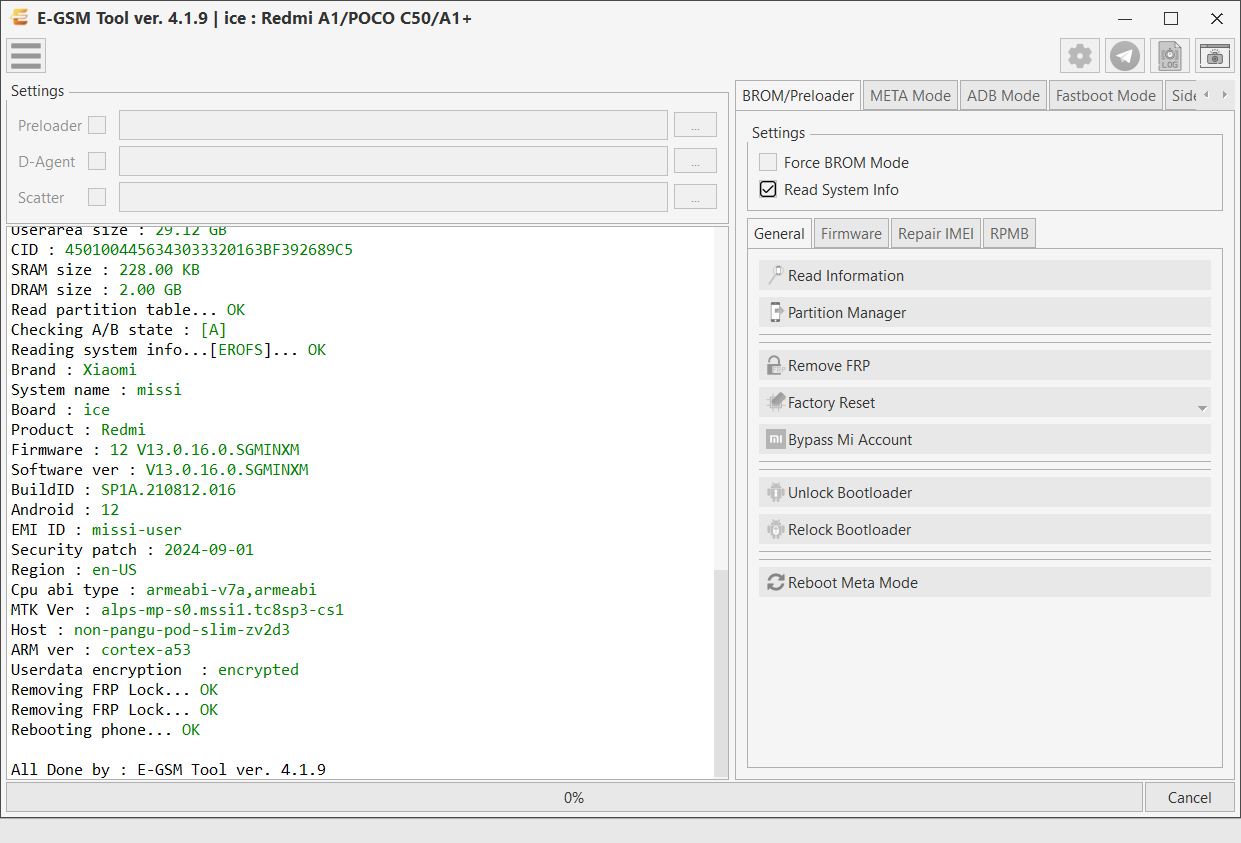Select the Repair IMEI sub-tab
The width and height of the screenshot is (1241, 843).
point(936,234)
